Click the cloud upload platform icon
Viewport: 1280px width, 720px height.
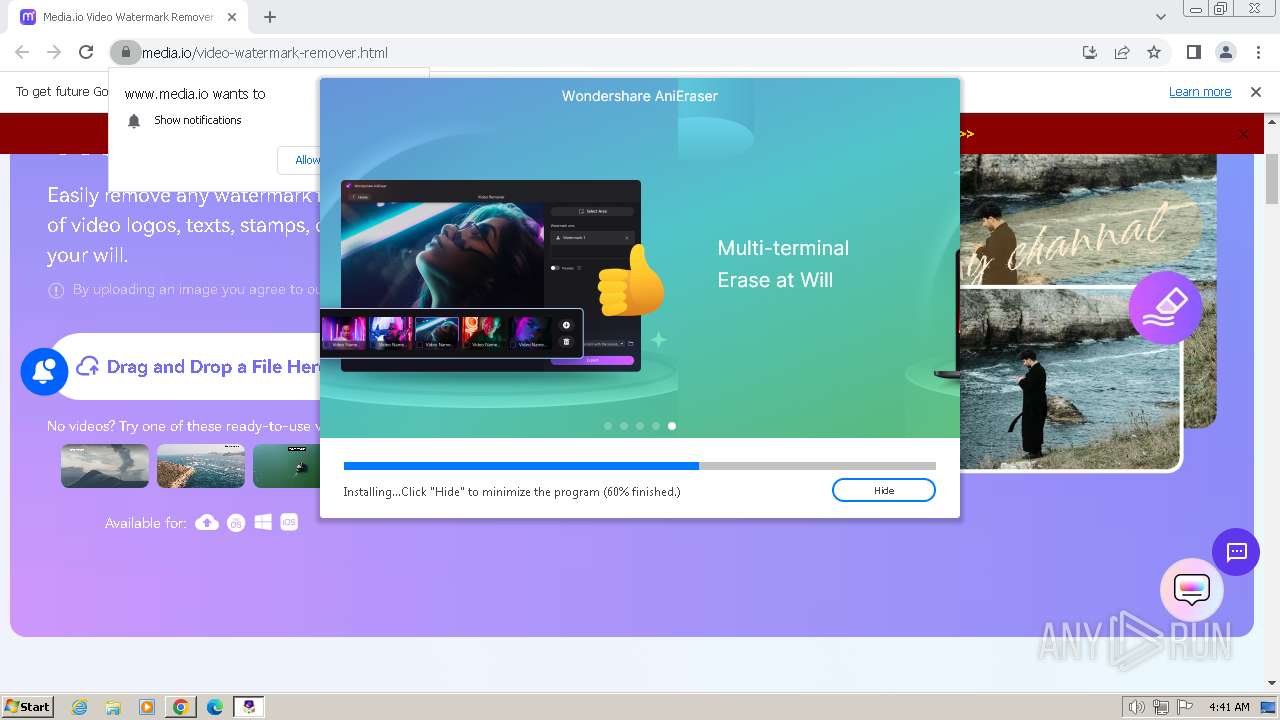pyautogui.click(x=207, y=522)
